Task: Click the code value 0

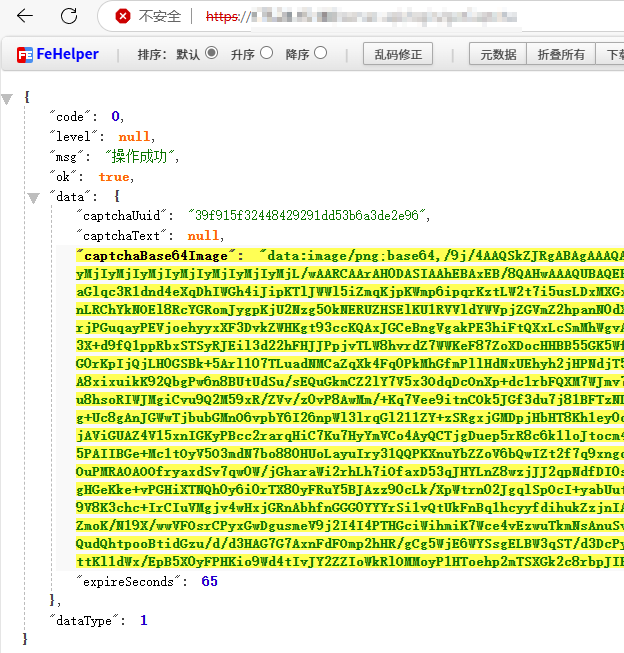Action: (115, 116)
